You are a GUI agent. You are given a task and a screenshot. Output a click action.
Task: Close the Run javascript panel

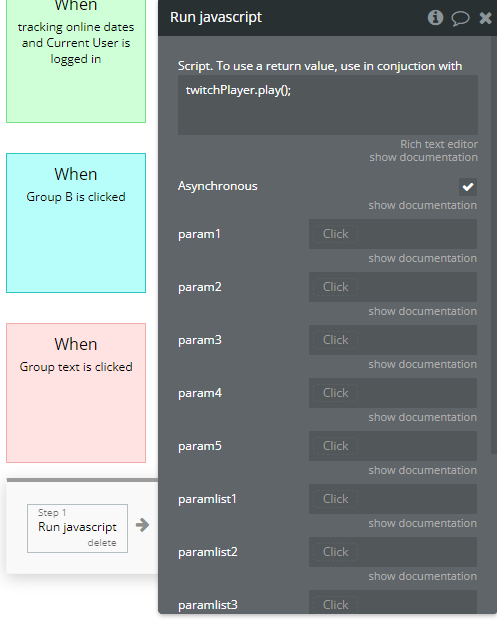pos(485,18)
